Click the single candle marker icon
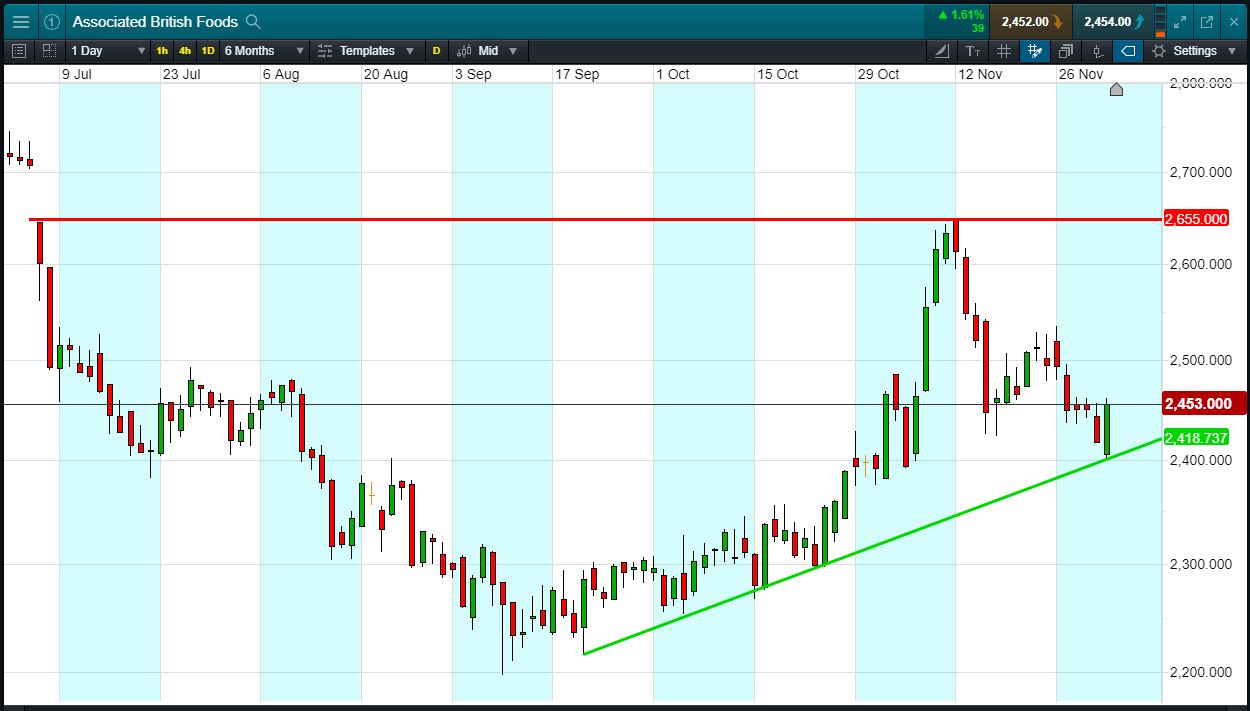The image size is (1250, 711). point(1097,50)
